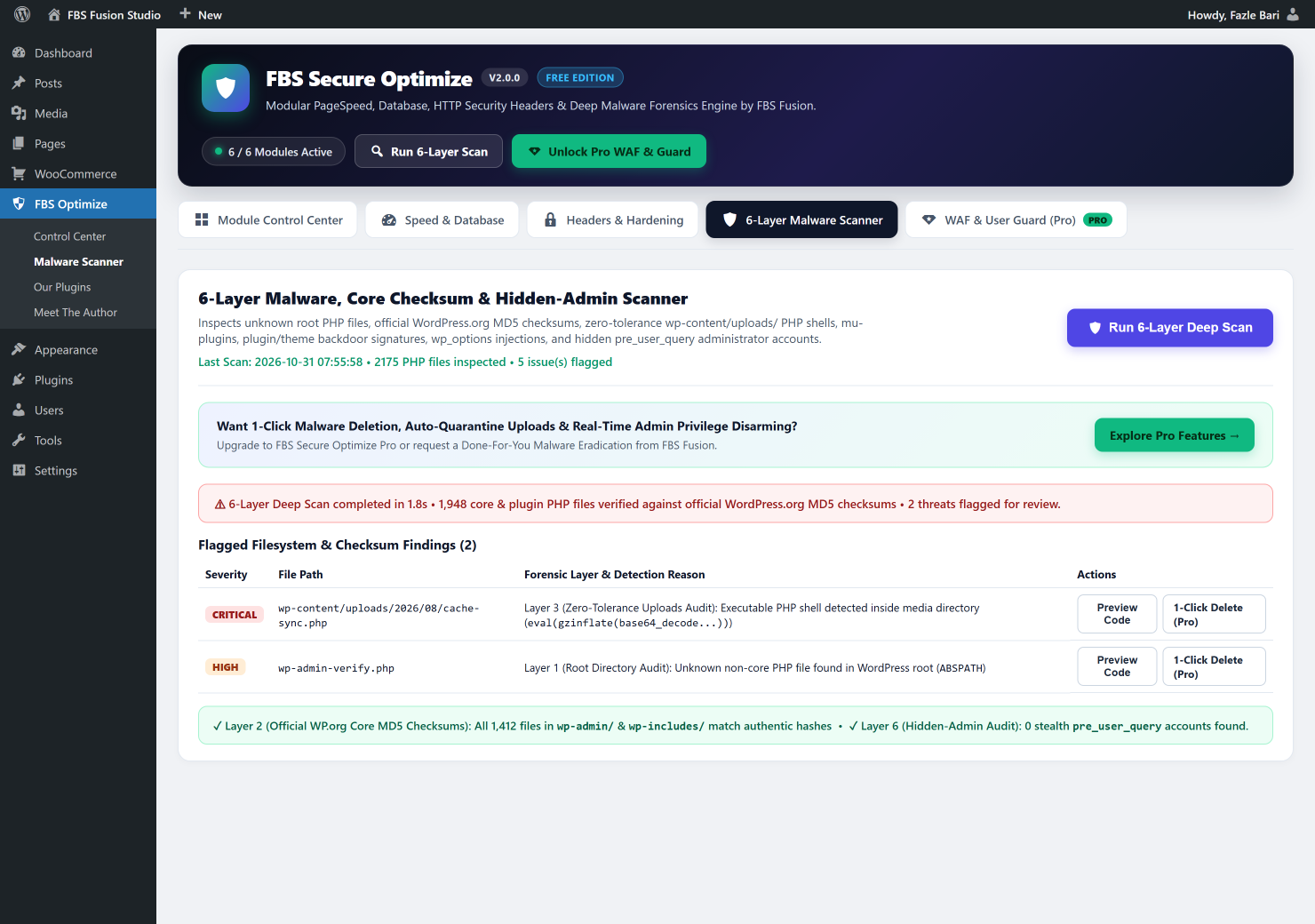
Task: Open Meet The Author submenu item
Action: pyautogui.click(x=76, y=313)
